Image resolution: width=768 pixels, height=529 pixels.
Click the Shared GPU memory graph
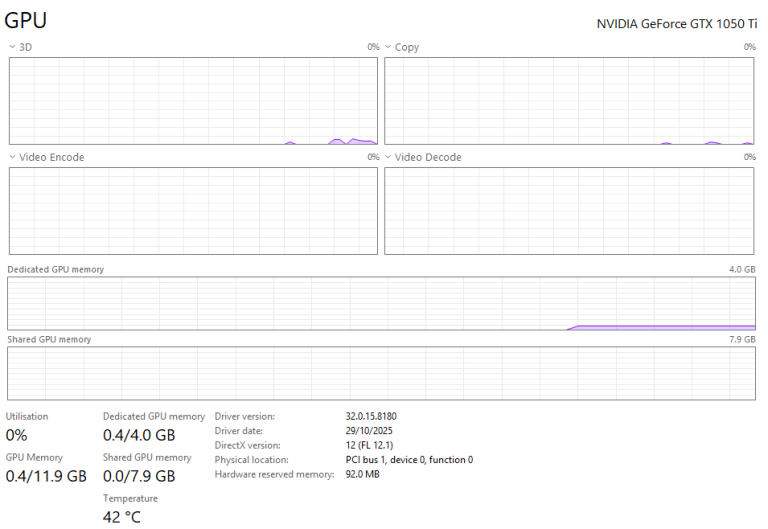click(x=381, y=373)
